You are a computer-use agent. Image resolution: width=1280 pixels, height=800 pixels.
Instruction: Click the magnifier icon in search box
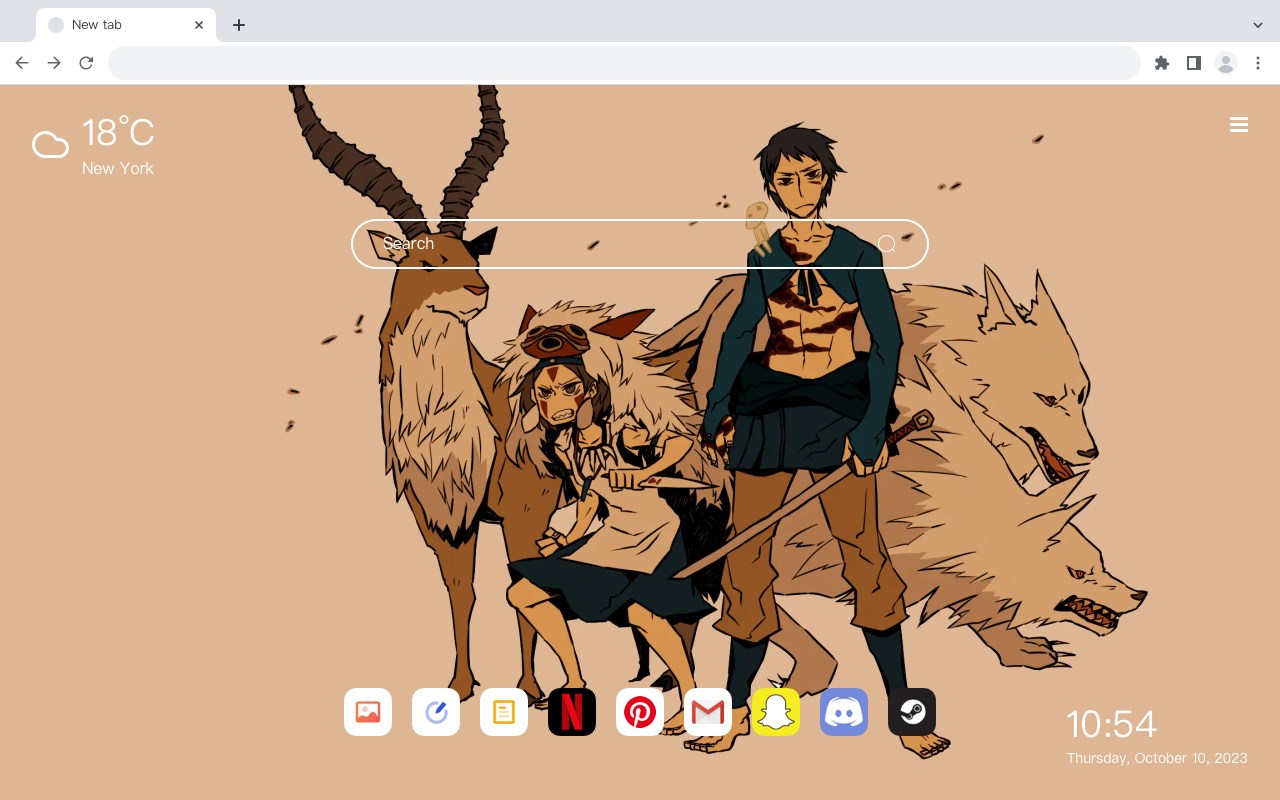pyautogui.click(x=886, y=244)
